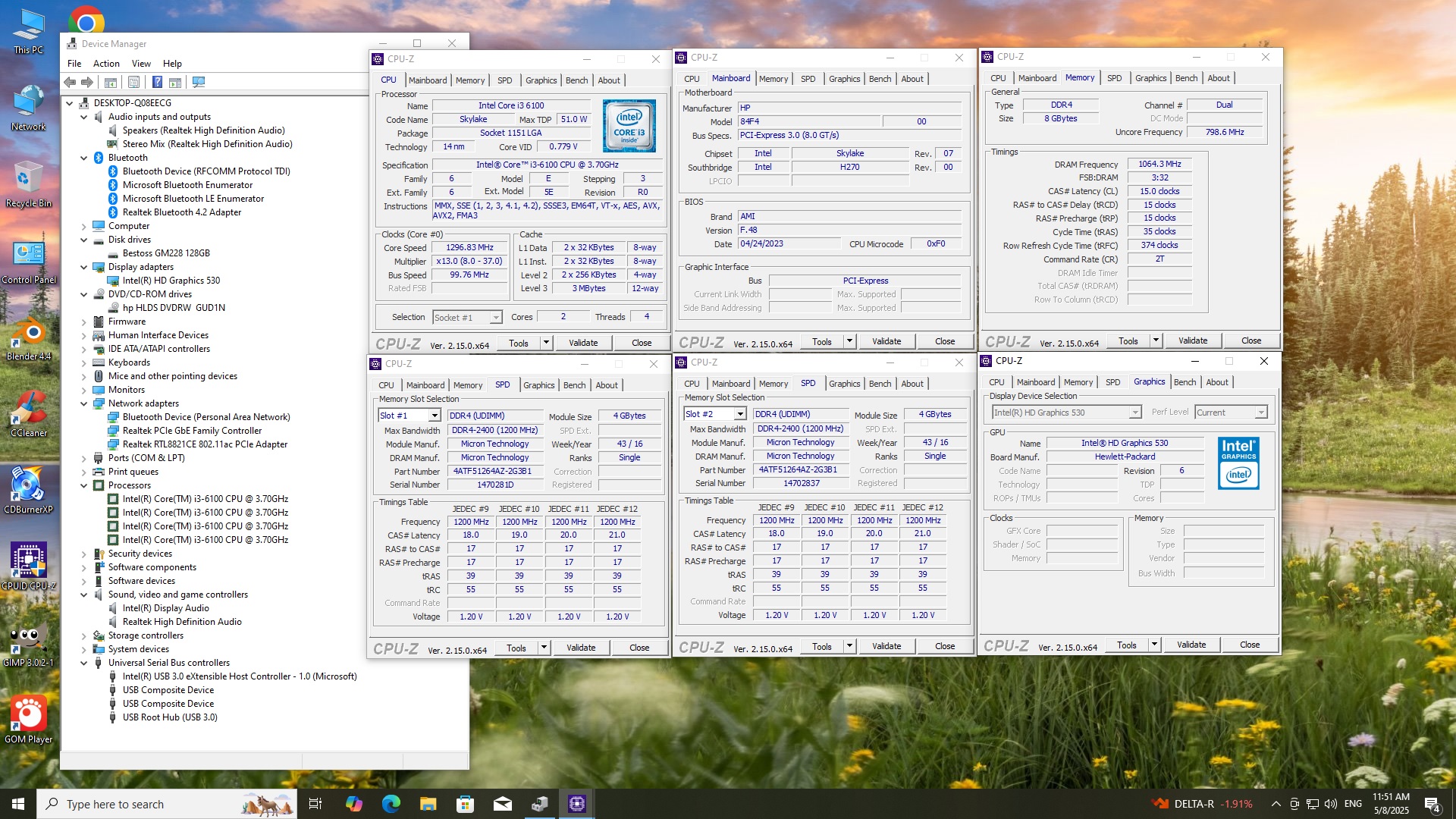This screenshot has height=819, width=1456.
Task: Open the Tools dropdown arrow in CPU tab window
Action: 546,343
